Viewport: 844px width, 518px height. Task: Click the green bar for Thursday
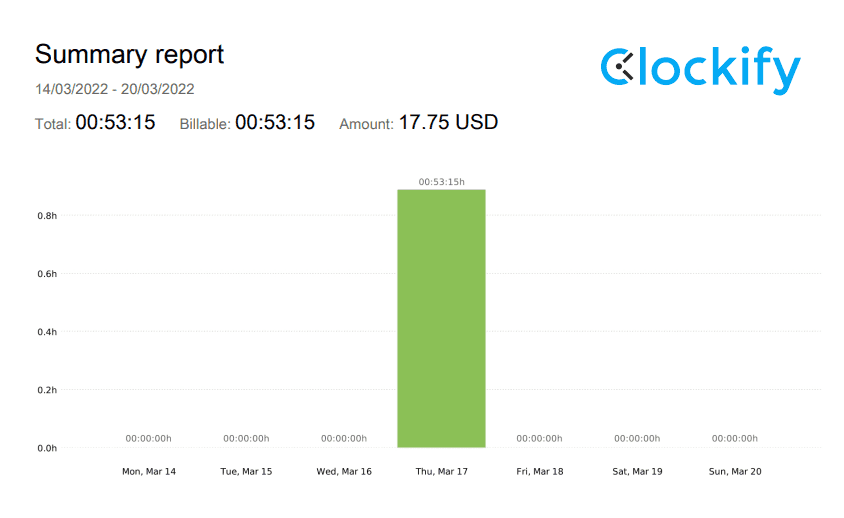441,318
